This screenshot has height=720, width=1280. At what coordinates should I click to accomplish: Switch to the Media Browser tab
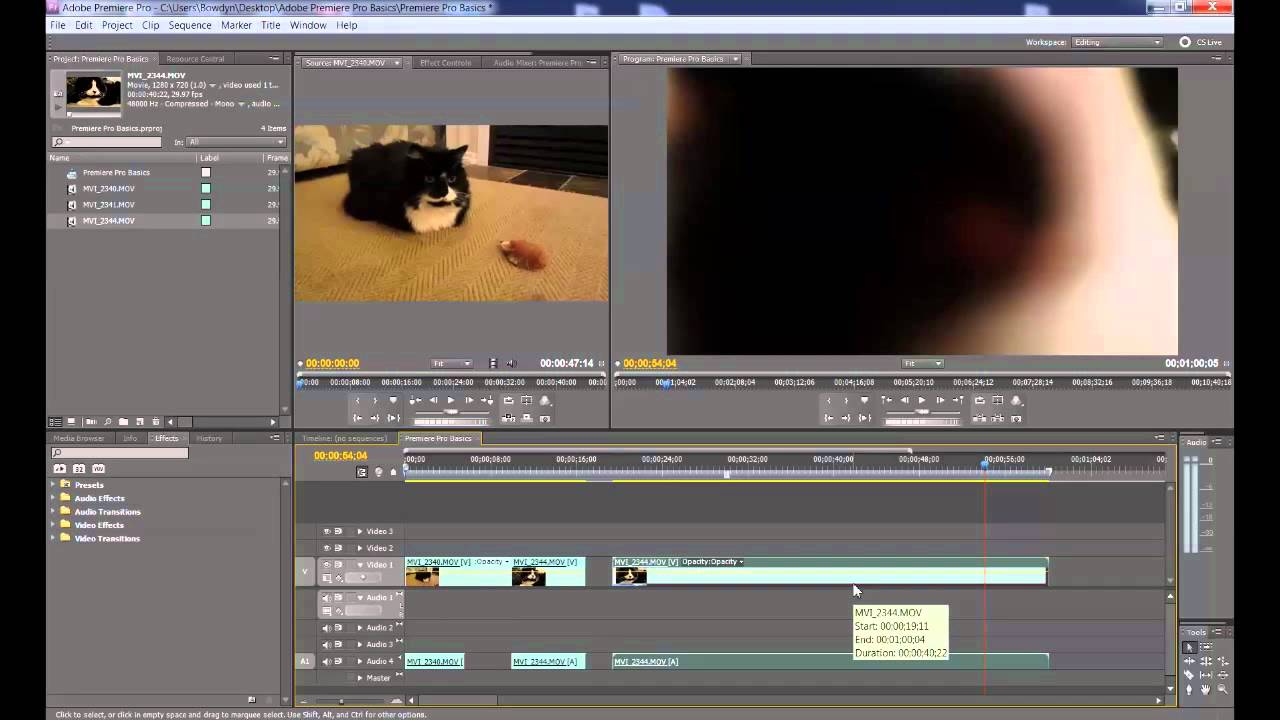click(x=78, y=438)
